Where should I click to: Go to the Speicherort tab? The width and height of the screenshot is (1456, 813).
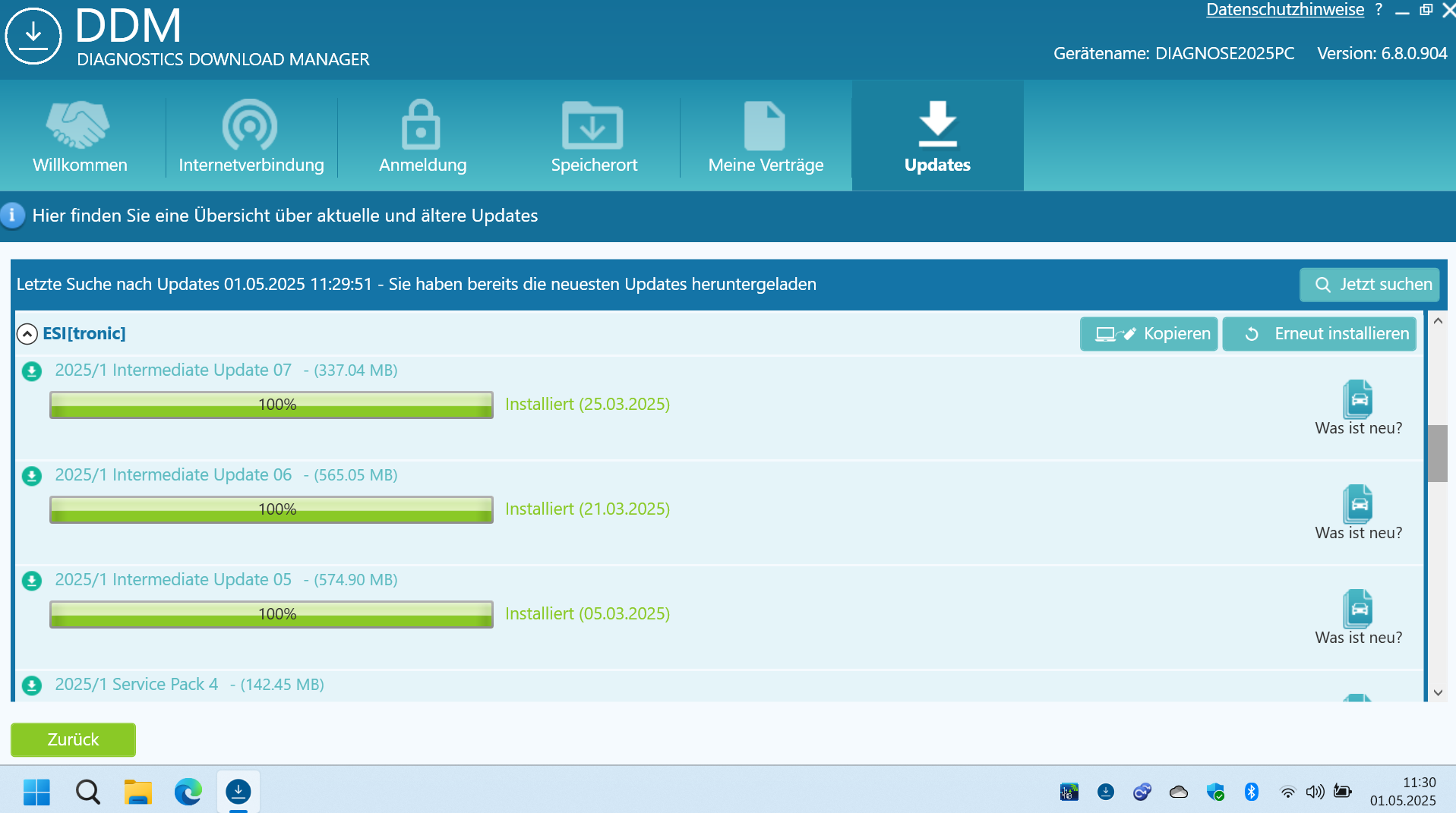click(594, 136)
